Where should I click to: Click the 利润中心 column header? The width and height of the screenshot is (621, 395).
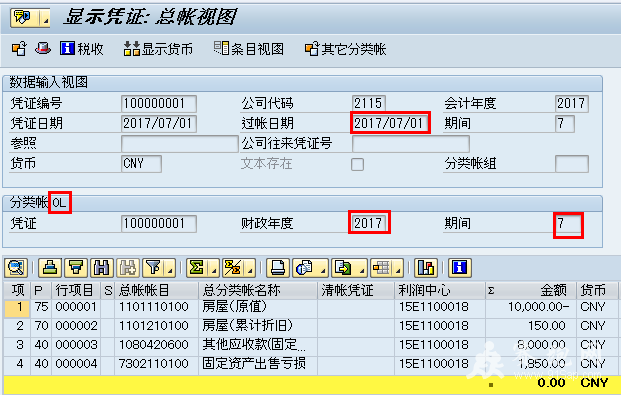coord(440,290)
